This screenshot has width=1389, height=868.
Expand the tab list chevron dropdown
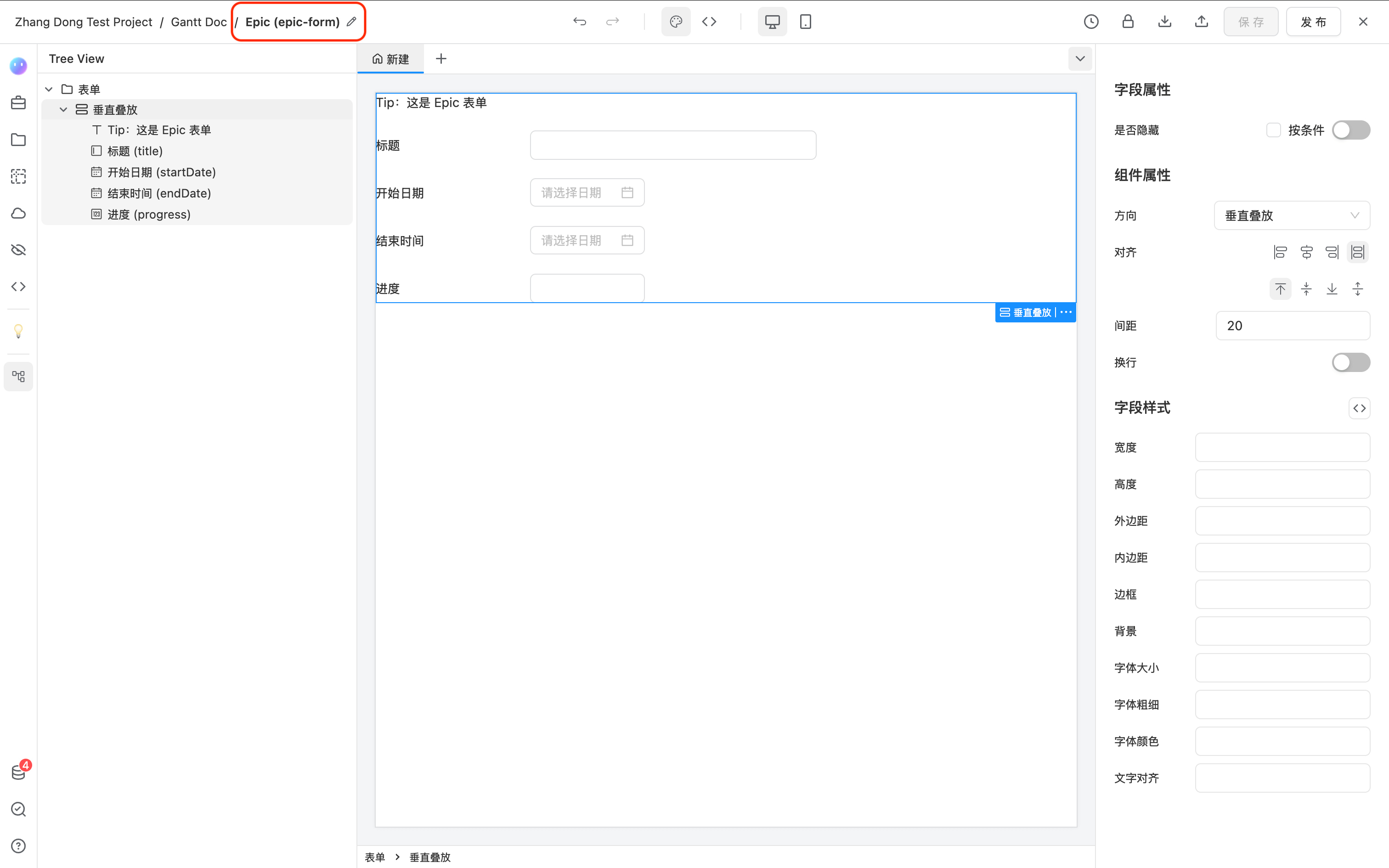pyautogui.click(x=1079, y=59)
